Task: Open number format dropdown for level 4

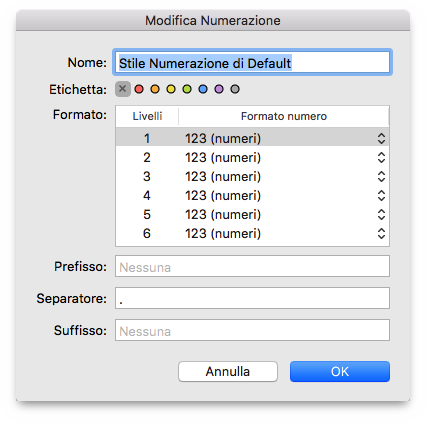Action: (381, 195)
